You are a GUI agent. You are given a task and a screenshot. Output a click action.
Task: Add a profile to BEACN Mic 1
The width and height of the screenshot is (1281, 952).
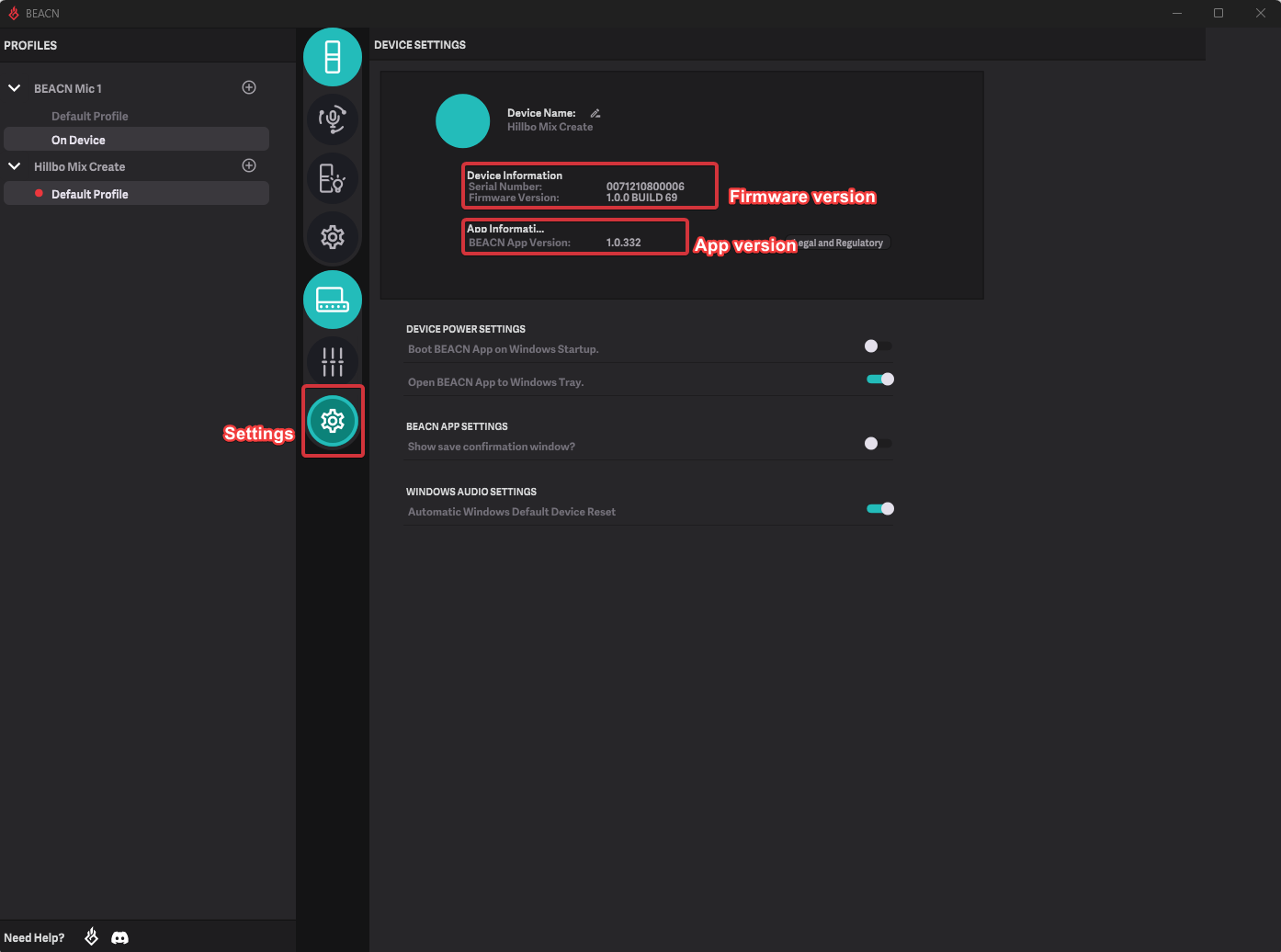(x=249, y=87)
